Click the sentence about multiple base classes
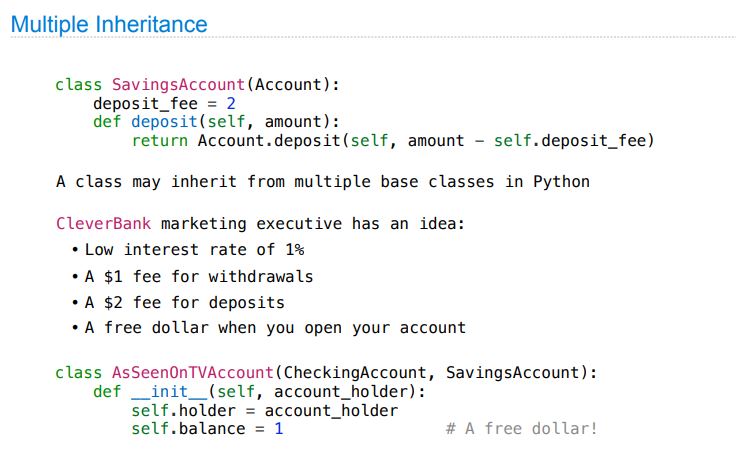Image resolution: width=754 pixels, height=459 pixels. tap(323, 182)
